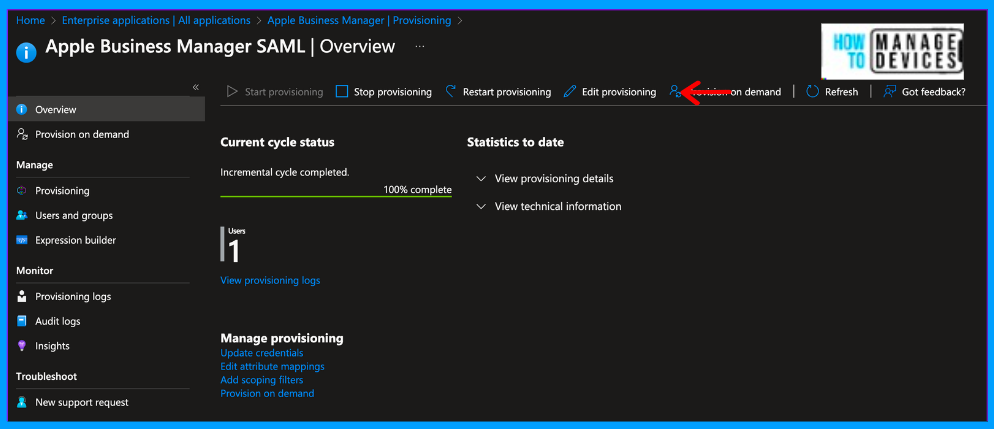This screenshot has width=994, height=429.
Task: Click the Overview info icon in sidebar
Action: coord(22,110)
